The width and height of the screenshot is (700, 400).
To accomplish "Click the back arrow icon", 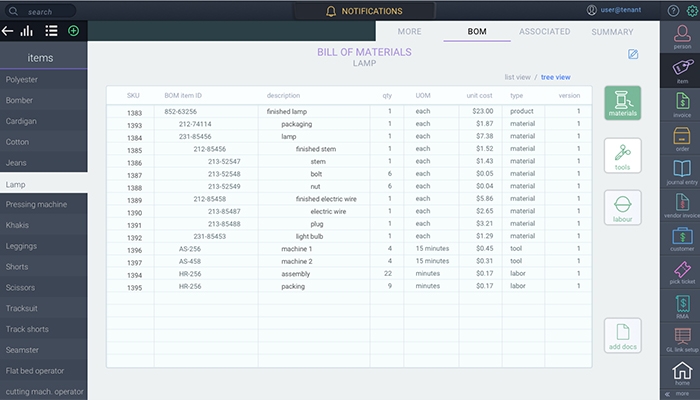I will 9,31.
